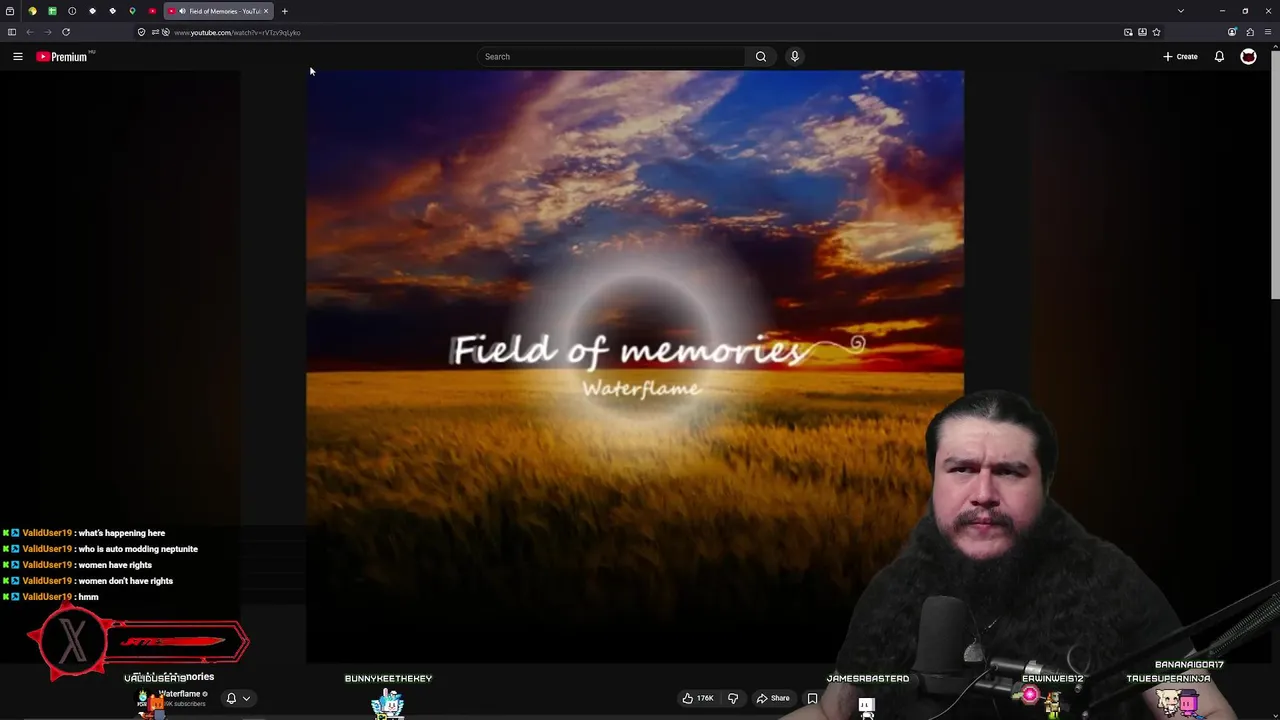Go back with browser back arrow
Screen dimensions: 1280x720
pos(30,32)
